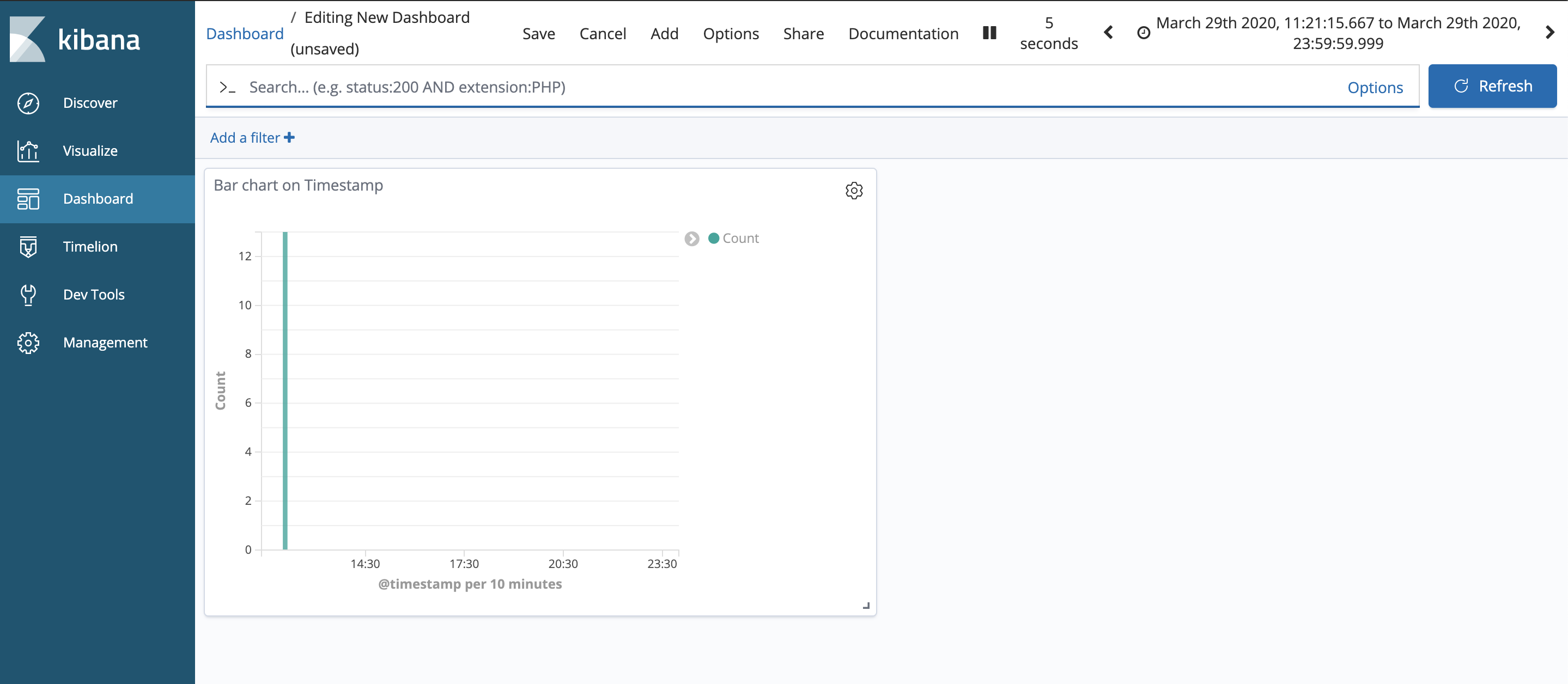The width and height of the screenshot is (1568, 684).
Task: Click the Options menu in the top bar
Action: coord(731,33)
